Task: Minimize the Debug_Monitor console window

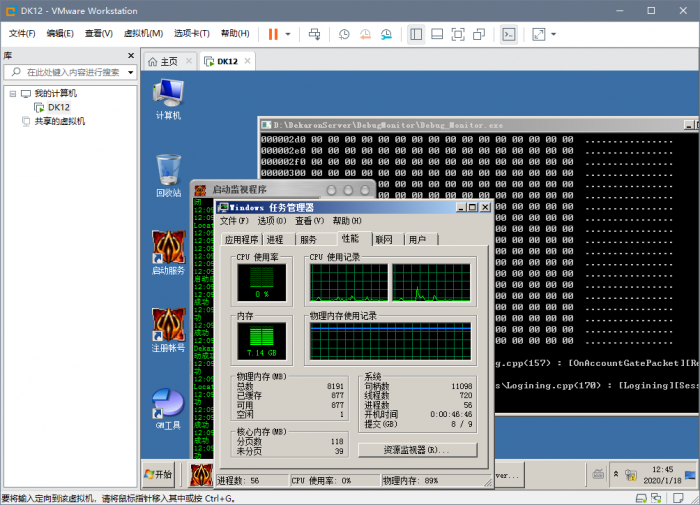Action: 689,125
